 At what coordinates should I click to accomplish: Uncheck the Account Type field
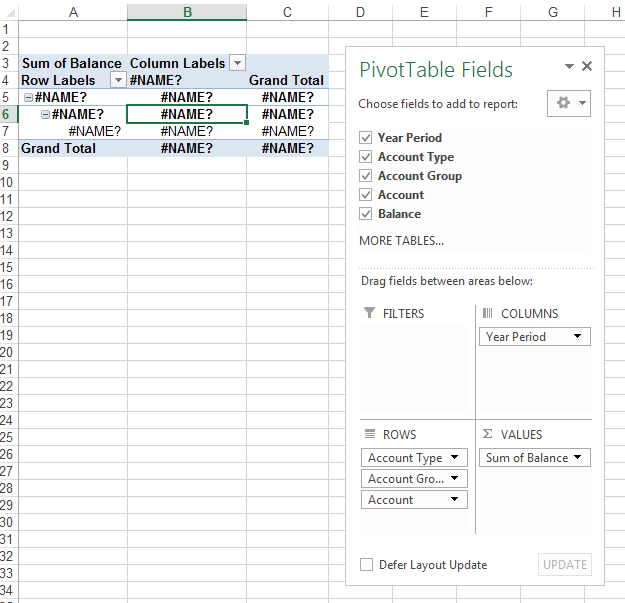(x=366, y=157)
